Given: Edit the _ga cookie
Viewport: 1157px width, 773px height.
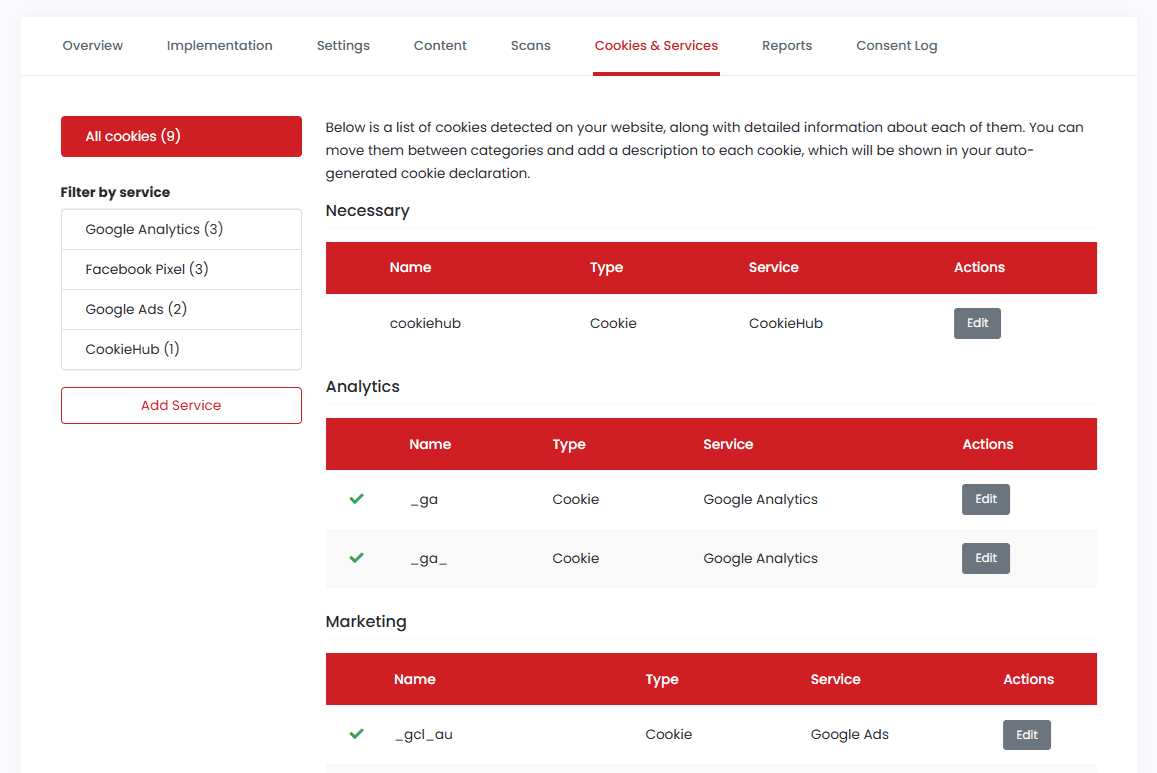Looking at the screenshot, I should click(985, 499).
